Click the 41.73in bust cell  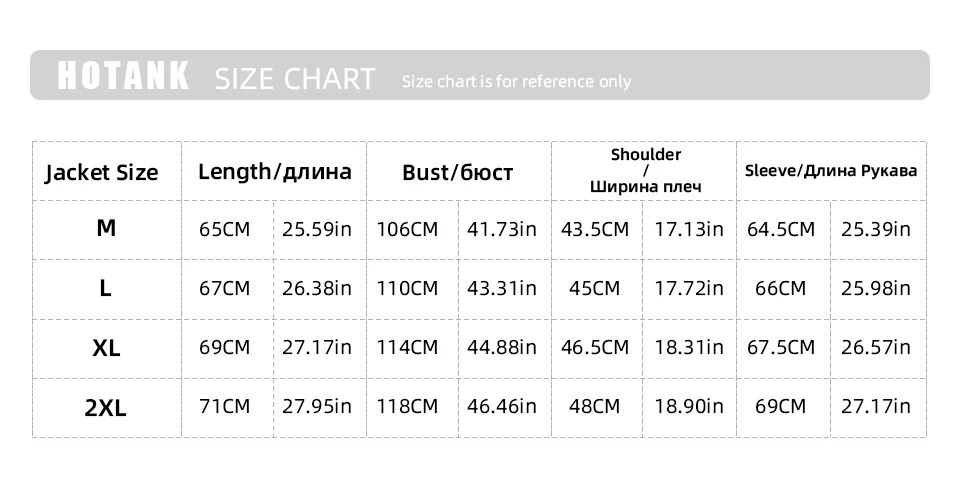502,229
